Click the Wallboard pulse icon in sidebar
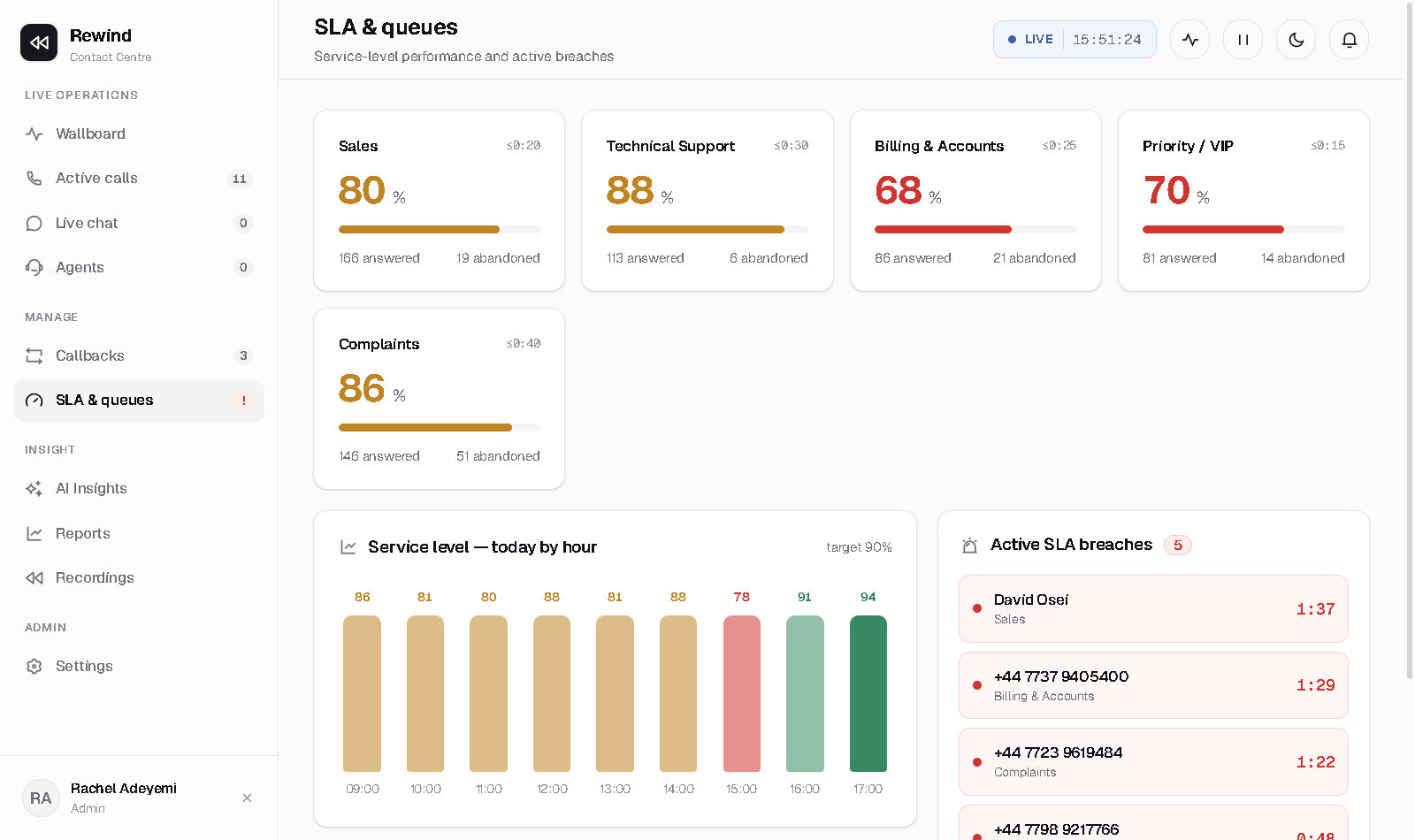This screenshot has width=1415, height=840. (34, 134)
